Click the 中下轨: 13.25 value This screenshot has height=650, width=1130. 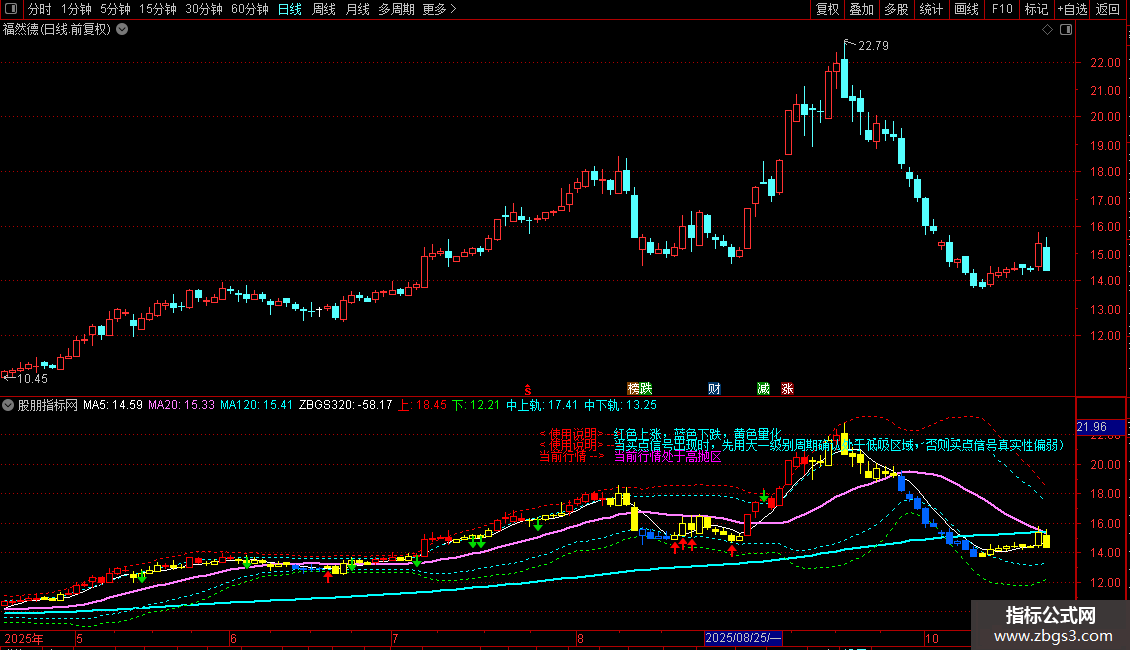click(620, 405)
